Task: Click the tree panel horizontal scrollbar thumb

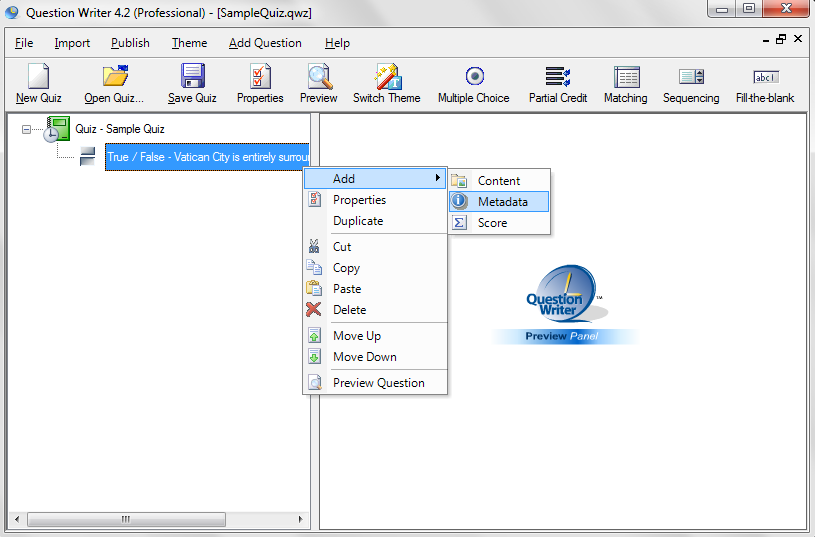Action: click(126, 519)
